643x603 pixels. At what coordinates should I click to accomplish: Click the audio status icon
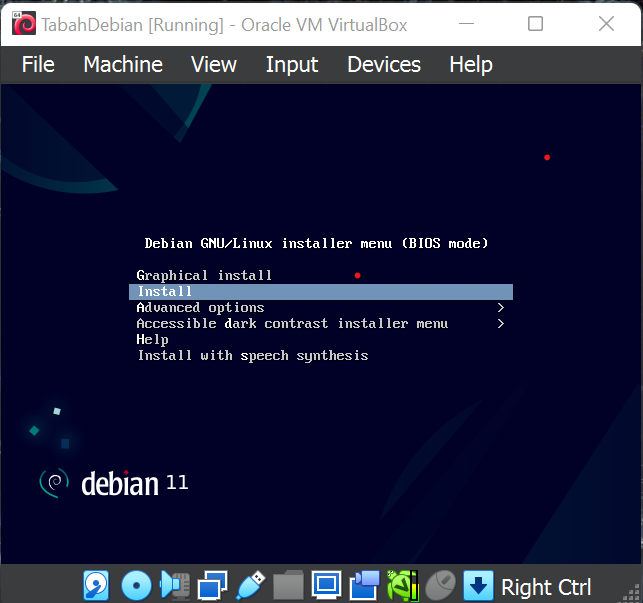tap(175, 585)
